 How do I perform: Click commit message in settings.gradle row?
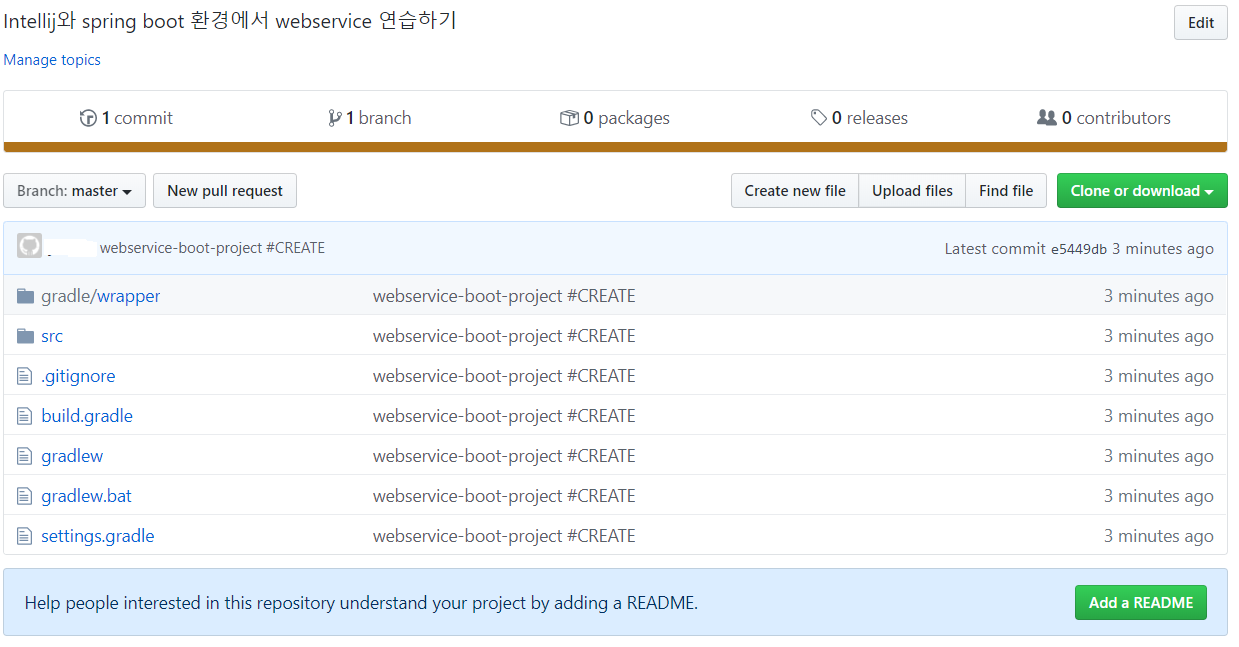pyautogui.click(x=504, y=536)
